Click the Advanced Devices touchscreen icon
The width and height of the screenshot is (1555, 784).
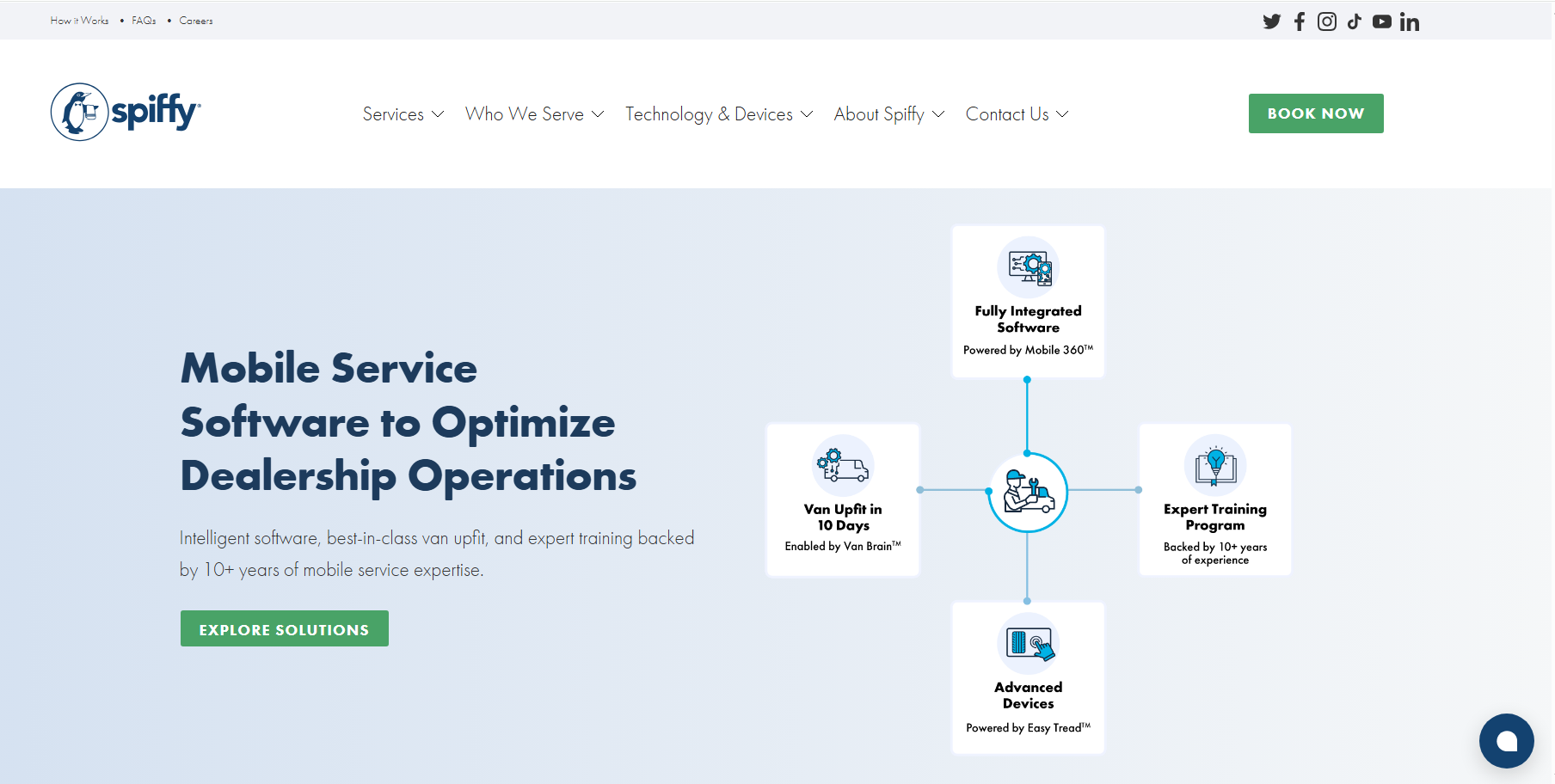tap(1029, 643)
